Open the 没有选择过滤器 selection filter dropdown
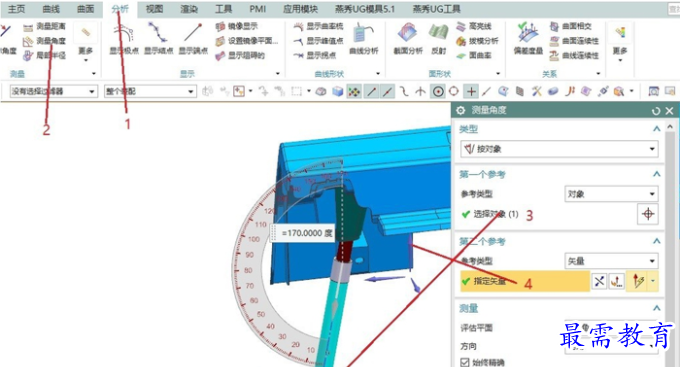This screenshot has height=367, width=681. click(x=53, y=92)
